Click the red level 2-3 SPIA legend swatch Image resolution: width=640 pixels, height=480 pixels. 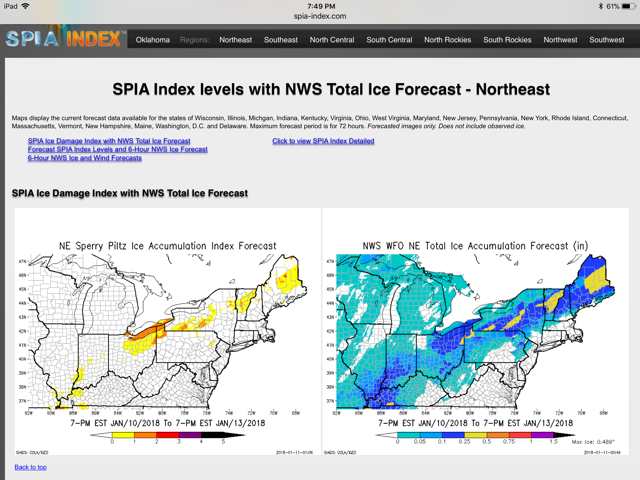(x=167, y=435)
